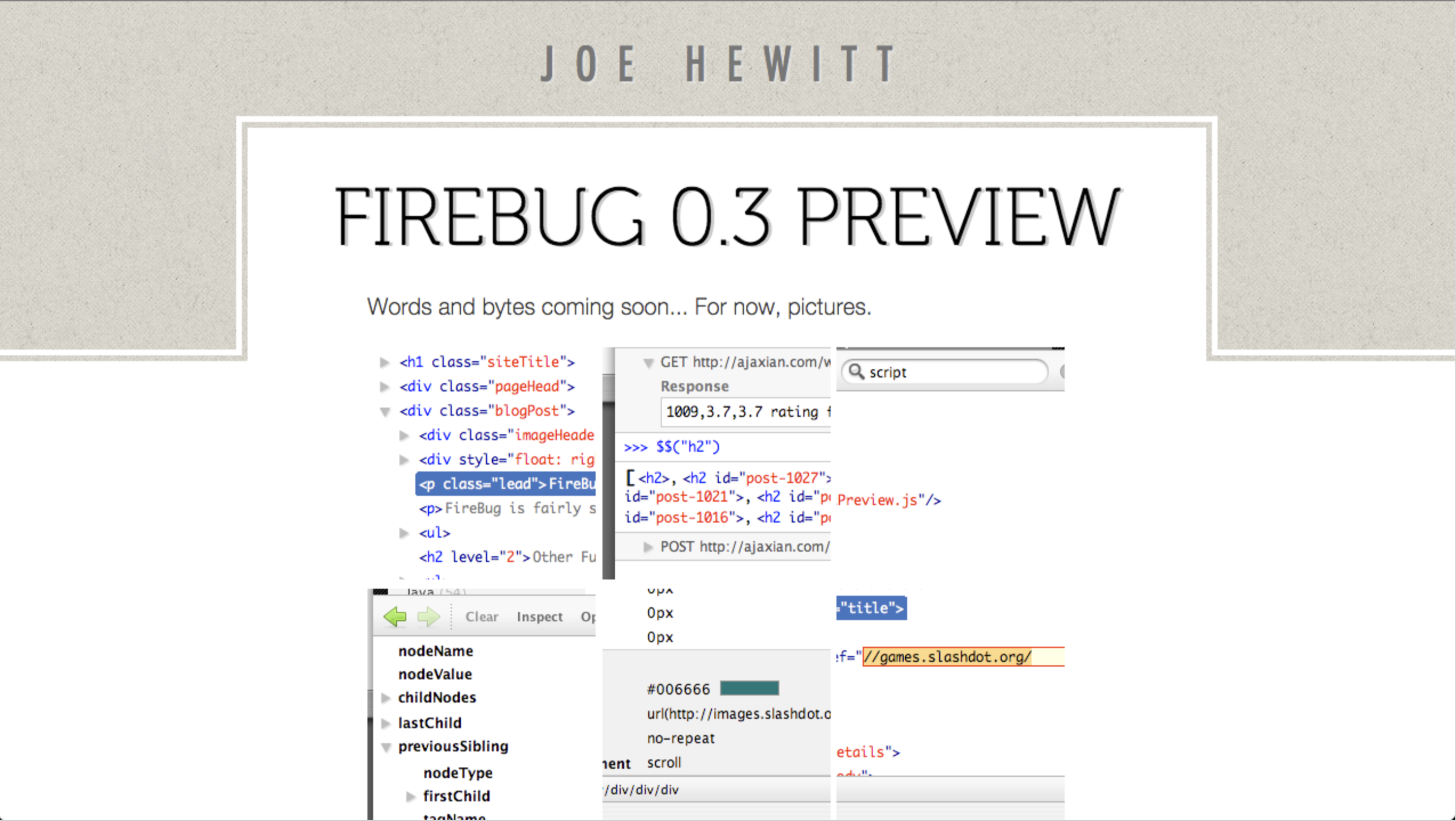Select the highlighted p class lead line
The image size is (1456, 821).
pos(506,484)
